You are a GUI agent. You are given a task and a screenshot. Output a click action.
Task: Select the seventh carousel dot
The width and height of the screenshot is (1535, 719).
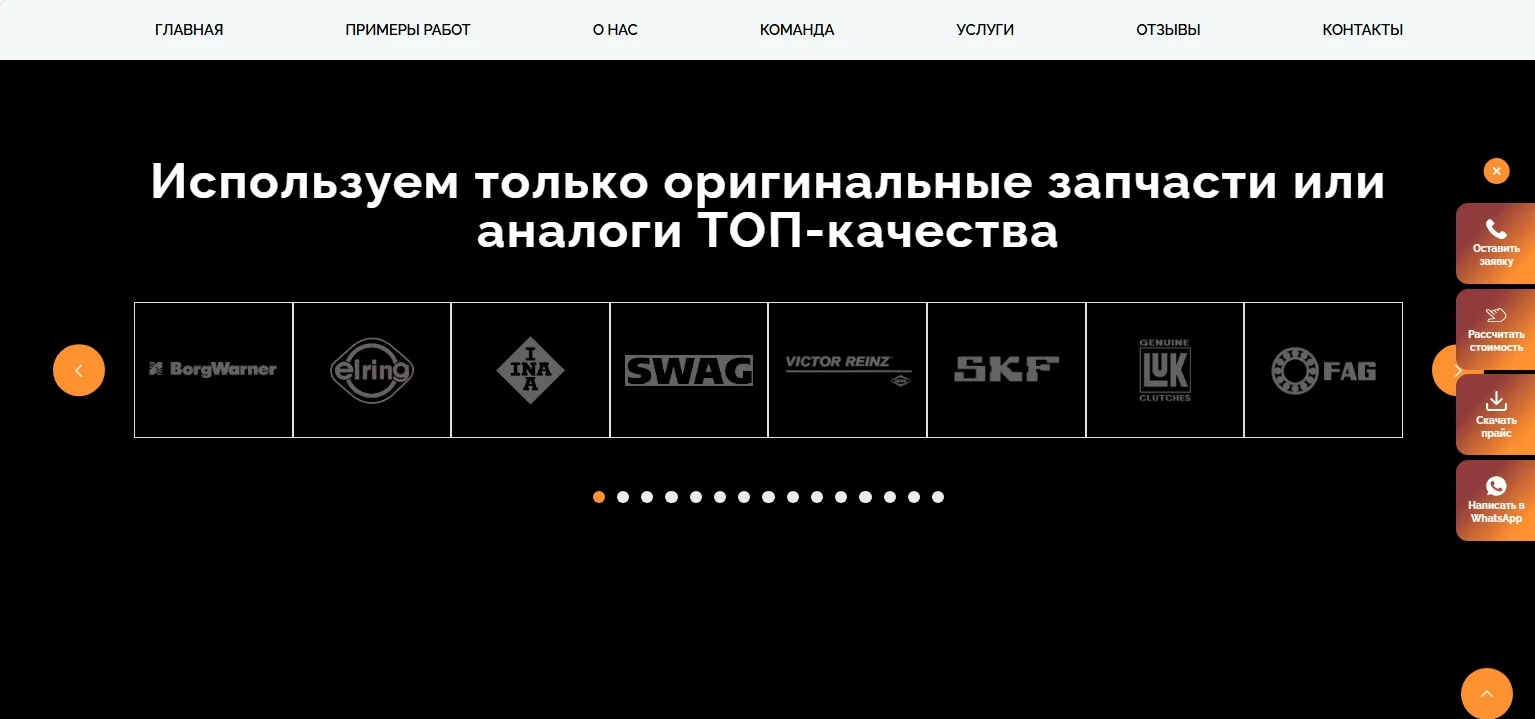pos(744,497)
